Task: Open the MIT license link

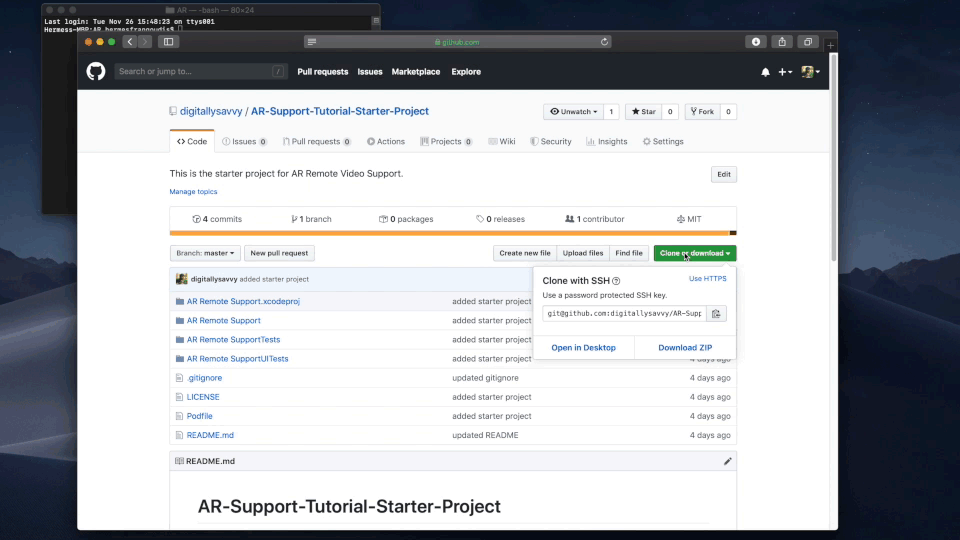Action: tap(689, 219)
